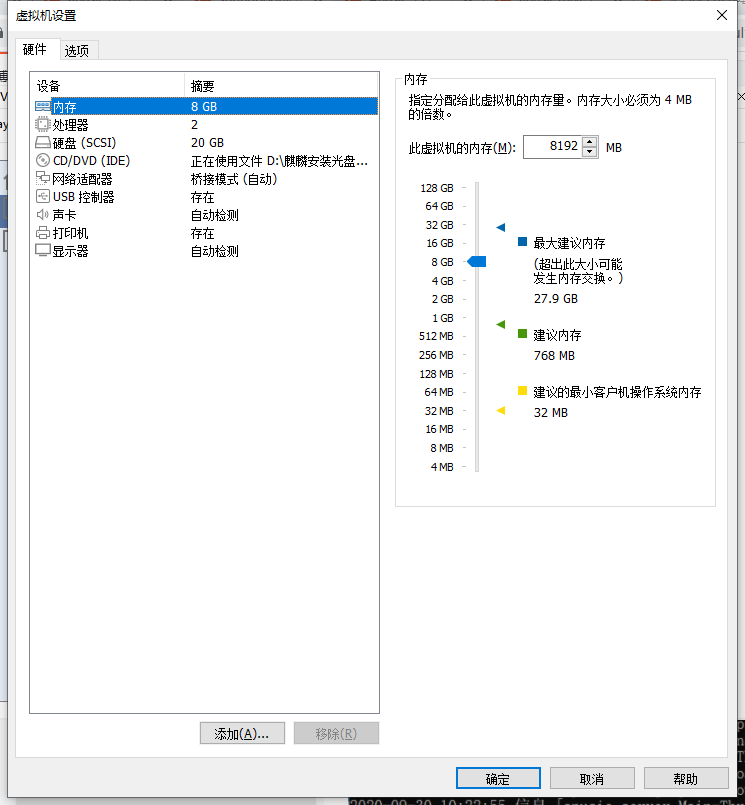The image size is (745, 805).
Task: Click the 512 MB slider label
Action: [436, 336]
